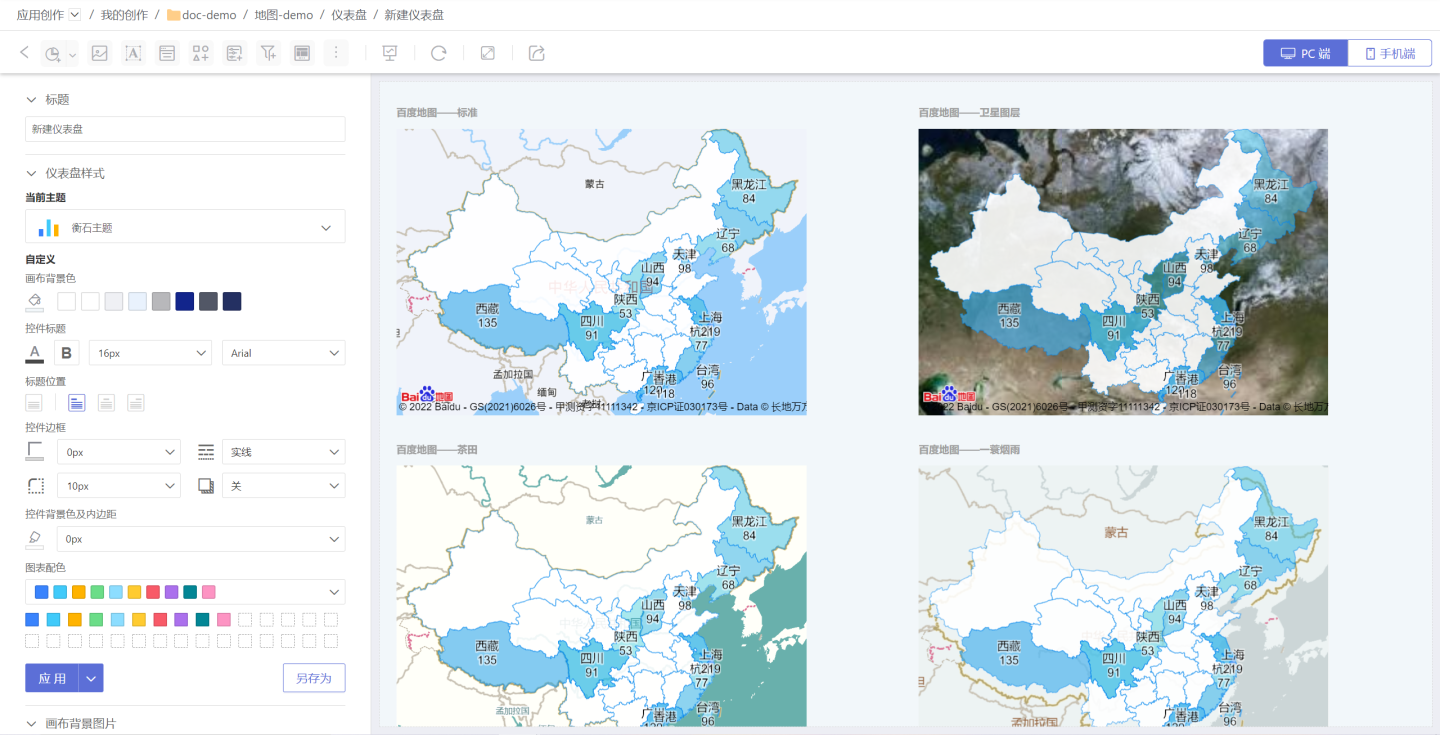Image resolution: width=1440 pixels, height=735 pixels.
Task: Insert a text box widget
Action: point(133,53)
